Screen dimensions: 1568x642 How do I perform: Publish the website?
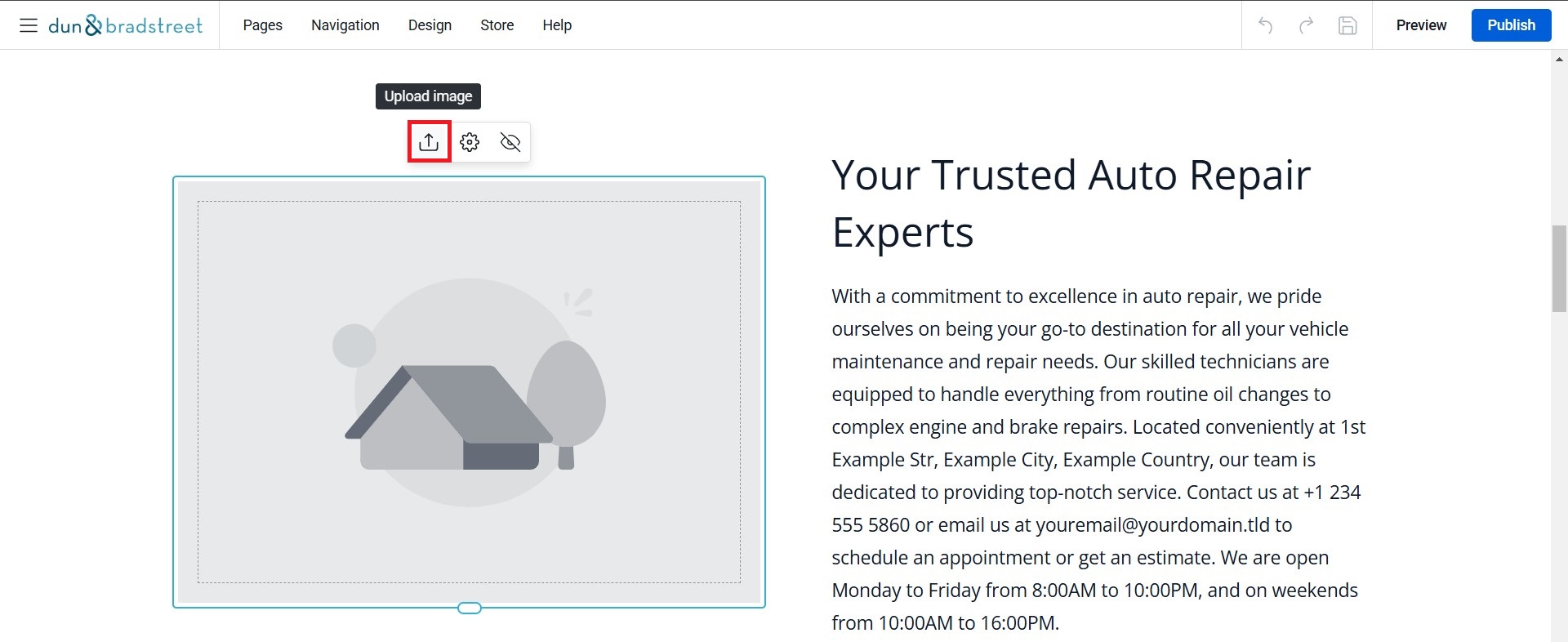pyautogui.click(x=1511, y=25)
